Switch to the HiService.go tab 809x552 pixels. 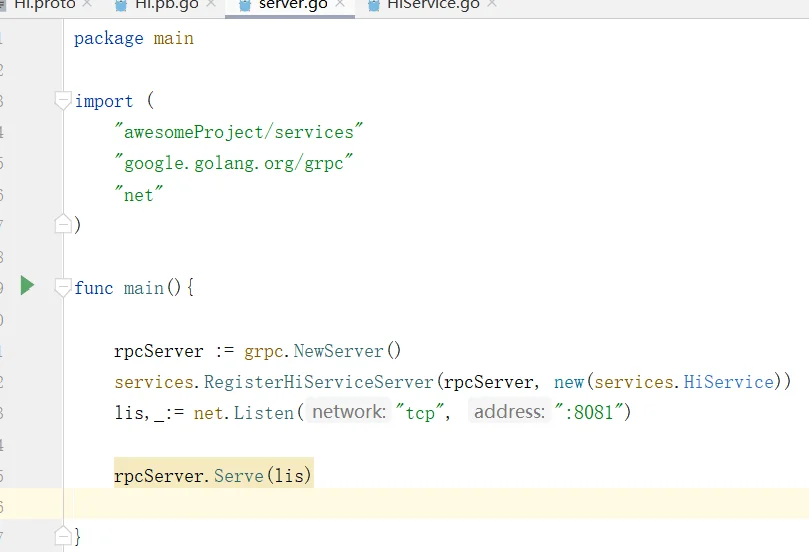pyautogui.click(x=433, y=5)
